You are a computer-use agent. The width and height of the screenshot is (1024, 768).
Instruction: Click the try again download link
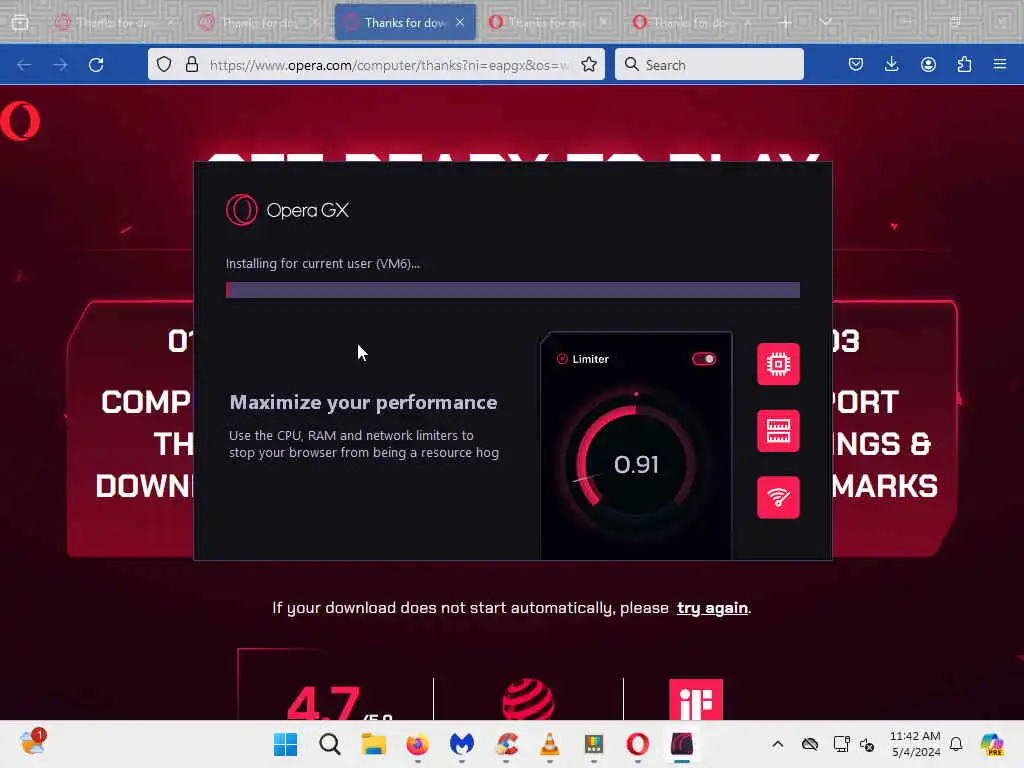click(x=712, y=608)
